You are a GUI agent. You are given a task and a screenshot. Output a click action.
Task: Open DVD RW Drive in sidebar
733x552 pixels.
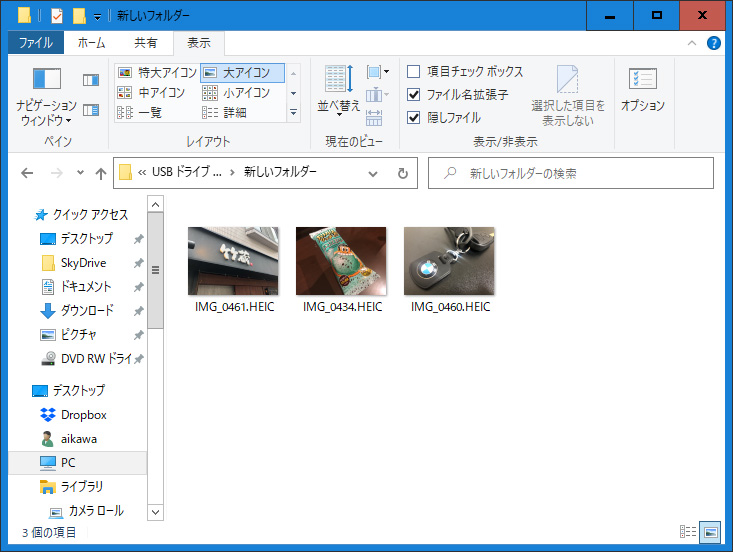click(96, 358)
